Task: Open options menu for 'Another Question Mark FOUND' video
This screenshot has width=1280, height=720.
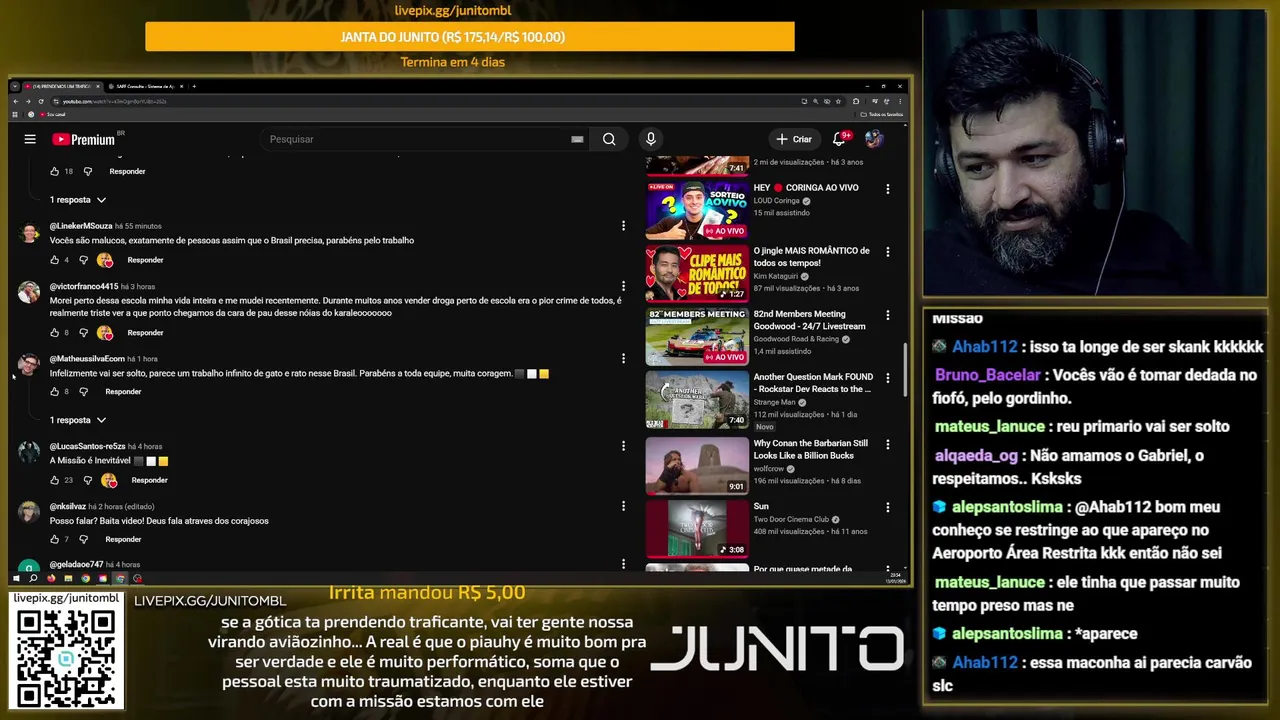Action: [x=887, y=379]
